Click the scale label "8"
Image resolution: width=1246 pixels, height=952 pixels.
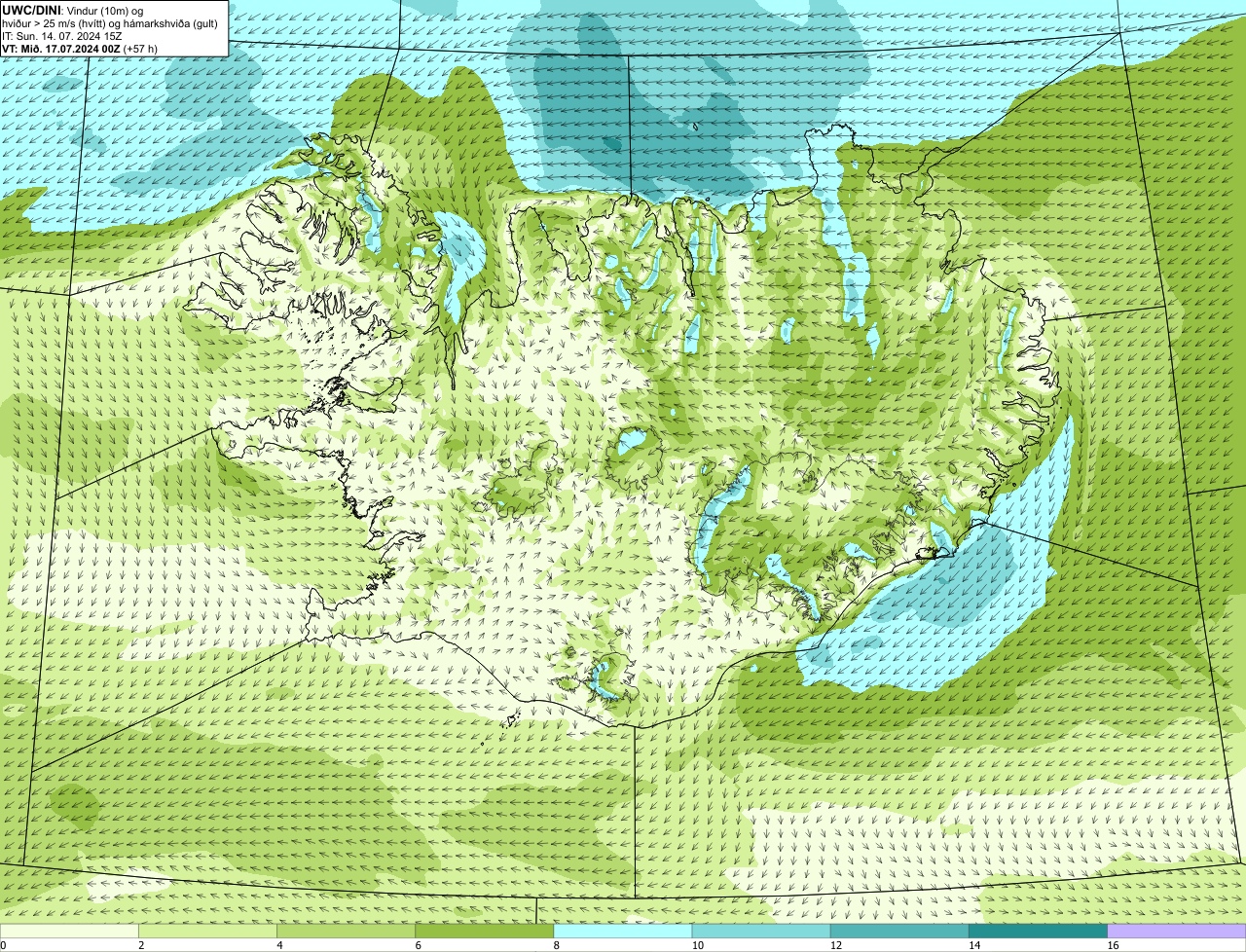pyautogui.click(x=556, y=945)
